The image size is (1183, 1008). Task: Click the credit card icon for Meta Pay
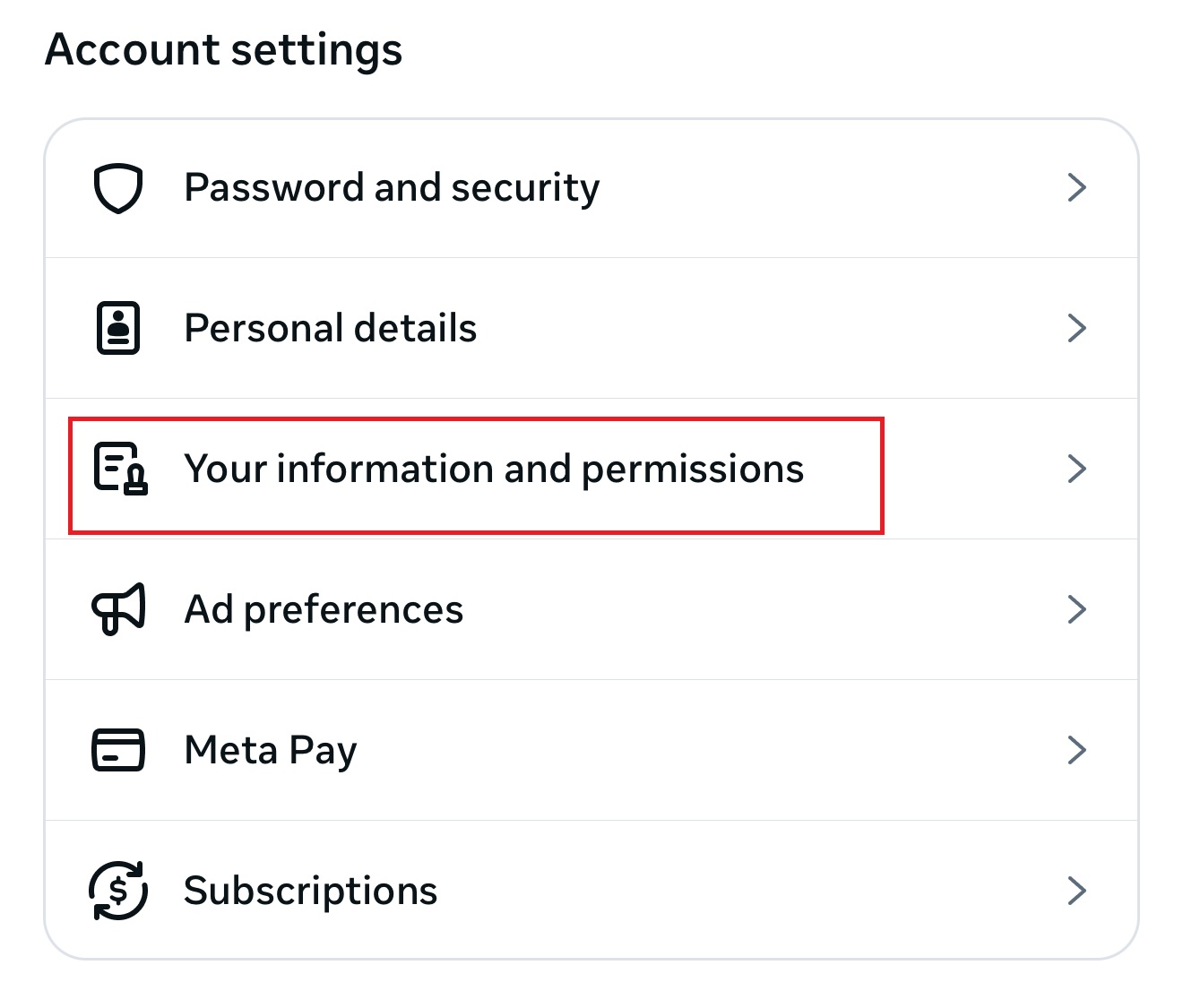coord(118,750)
